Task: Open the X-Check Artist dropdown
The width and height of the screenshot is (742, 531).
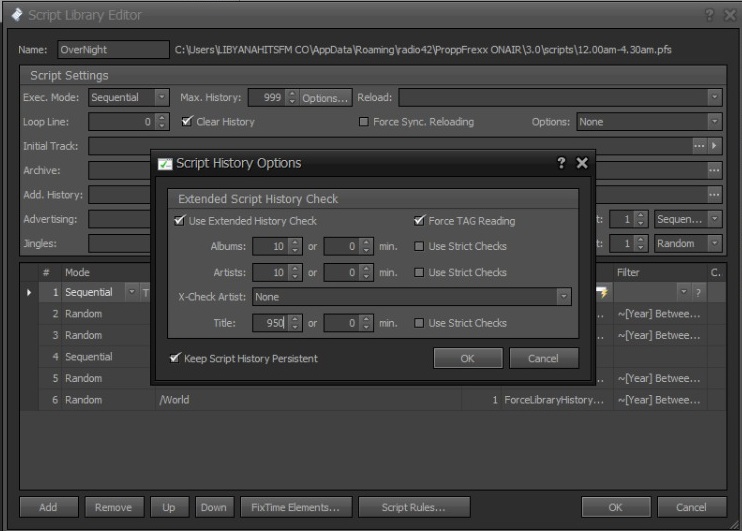Action: [564, 297]
